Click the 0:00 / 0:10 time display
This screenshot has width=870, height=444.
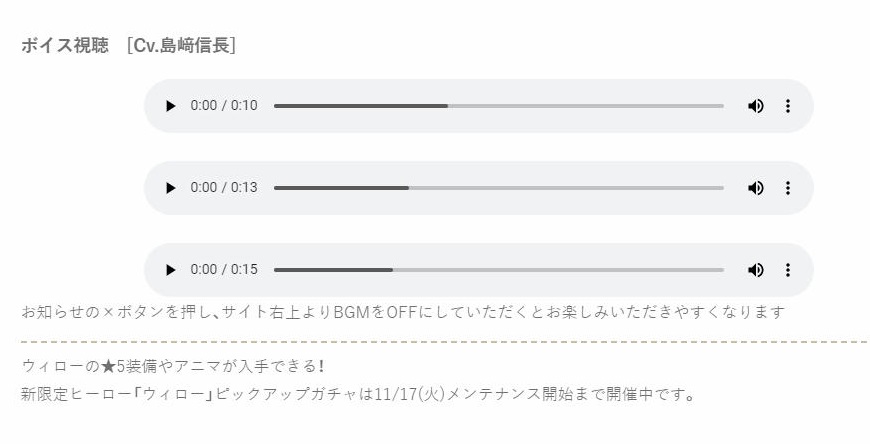[224, 106]
